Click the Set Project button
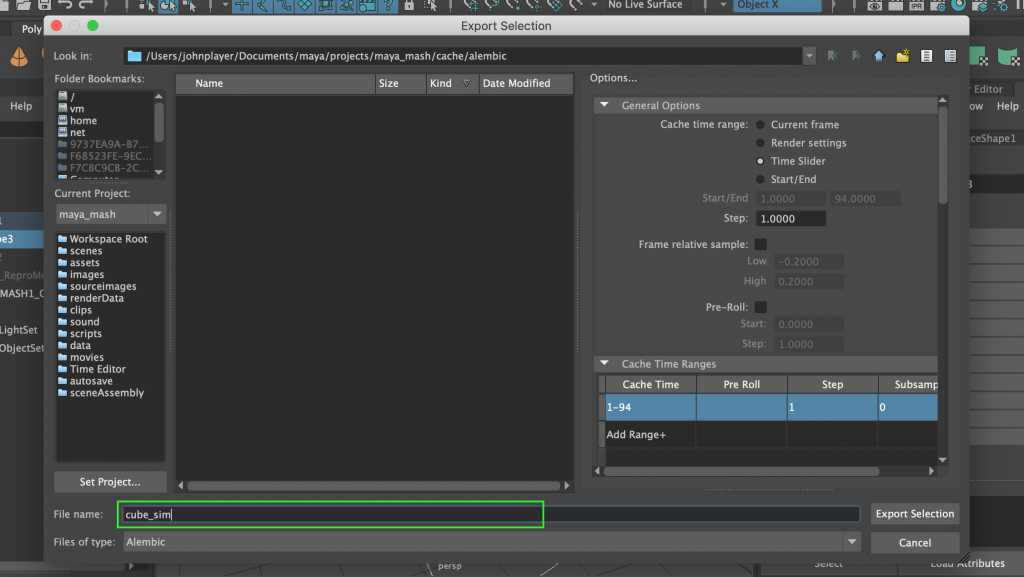The image size is (1024, 577). coord(109,481)
